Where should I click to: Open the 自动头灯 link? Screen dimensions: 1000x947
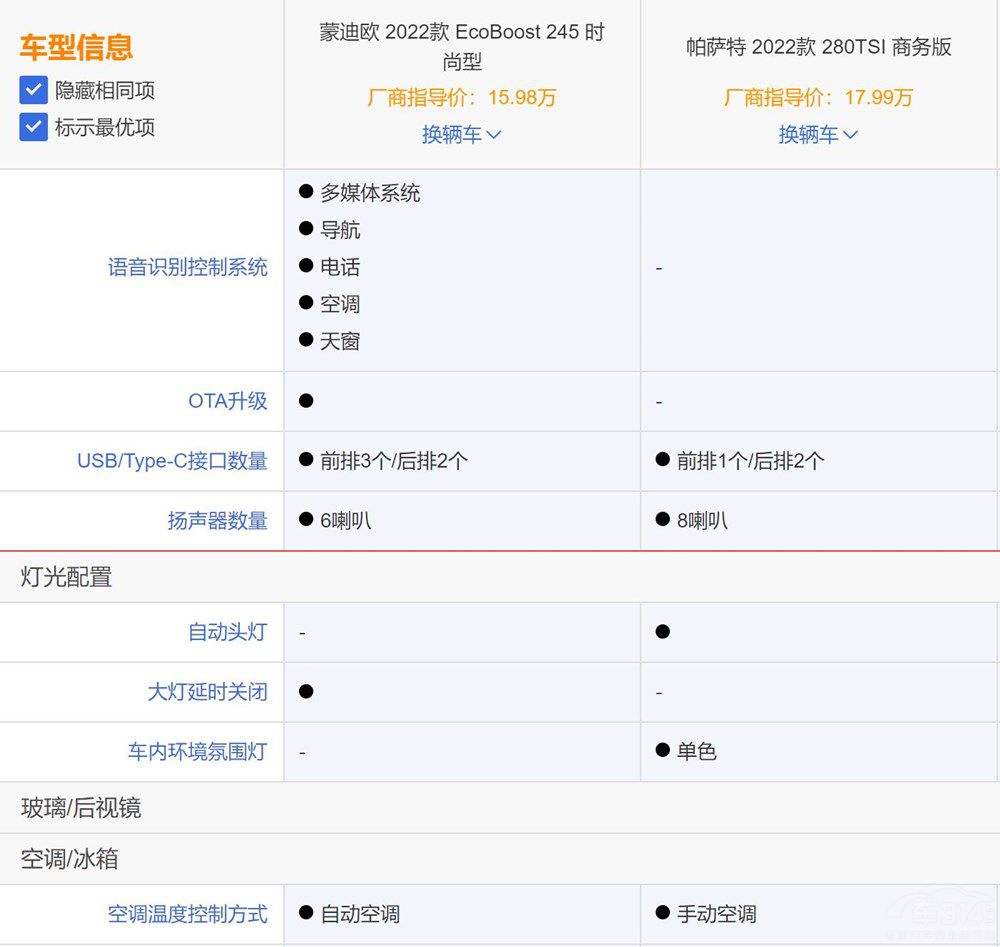pos(228,632)
